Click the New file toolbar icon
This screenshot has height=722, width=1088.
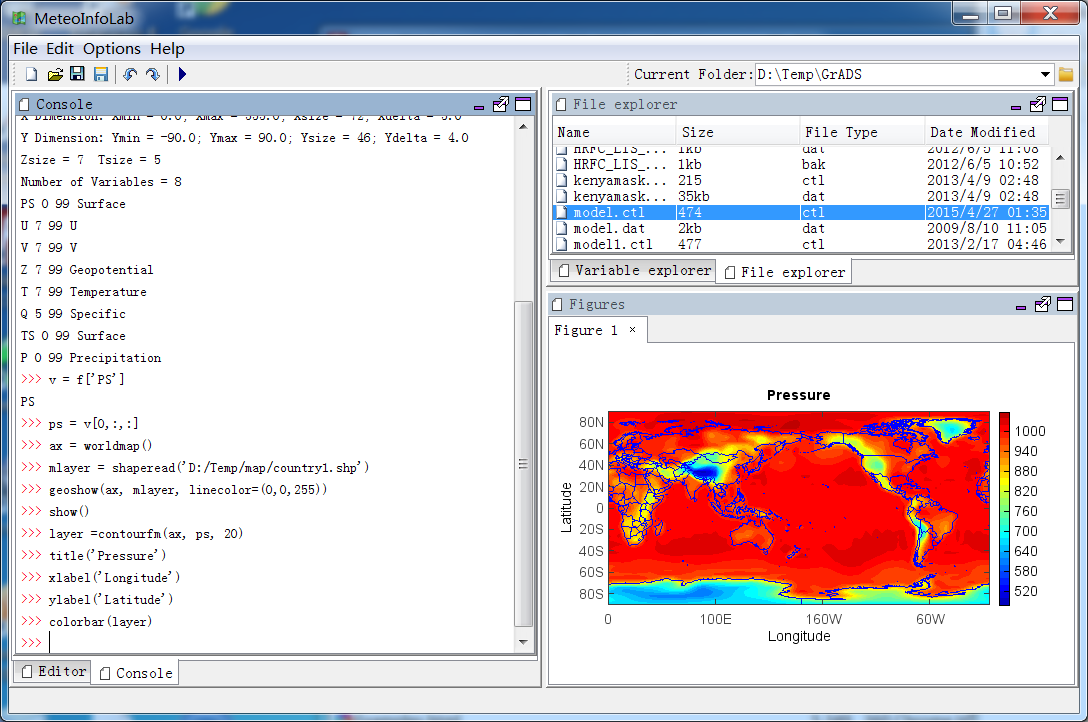[x=31, y=74]
